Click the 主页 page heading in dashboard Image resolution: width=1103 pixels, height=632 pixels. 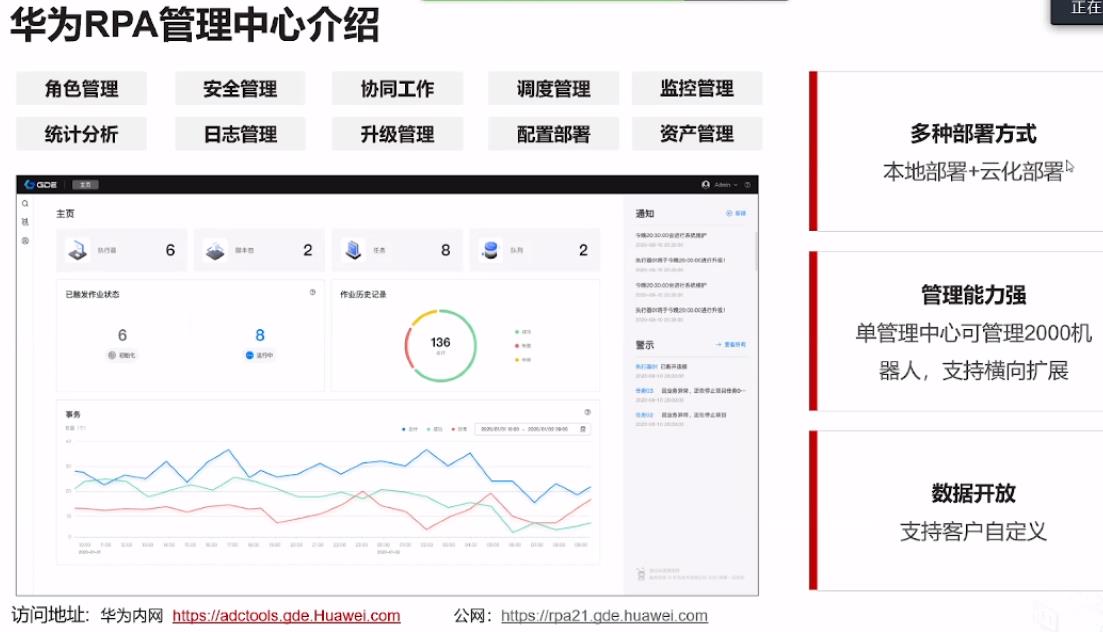coord(65,213)
